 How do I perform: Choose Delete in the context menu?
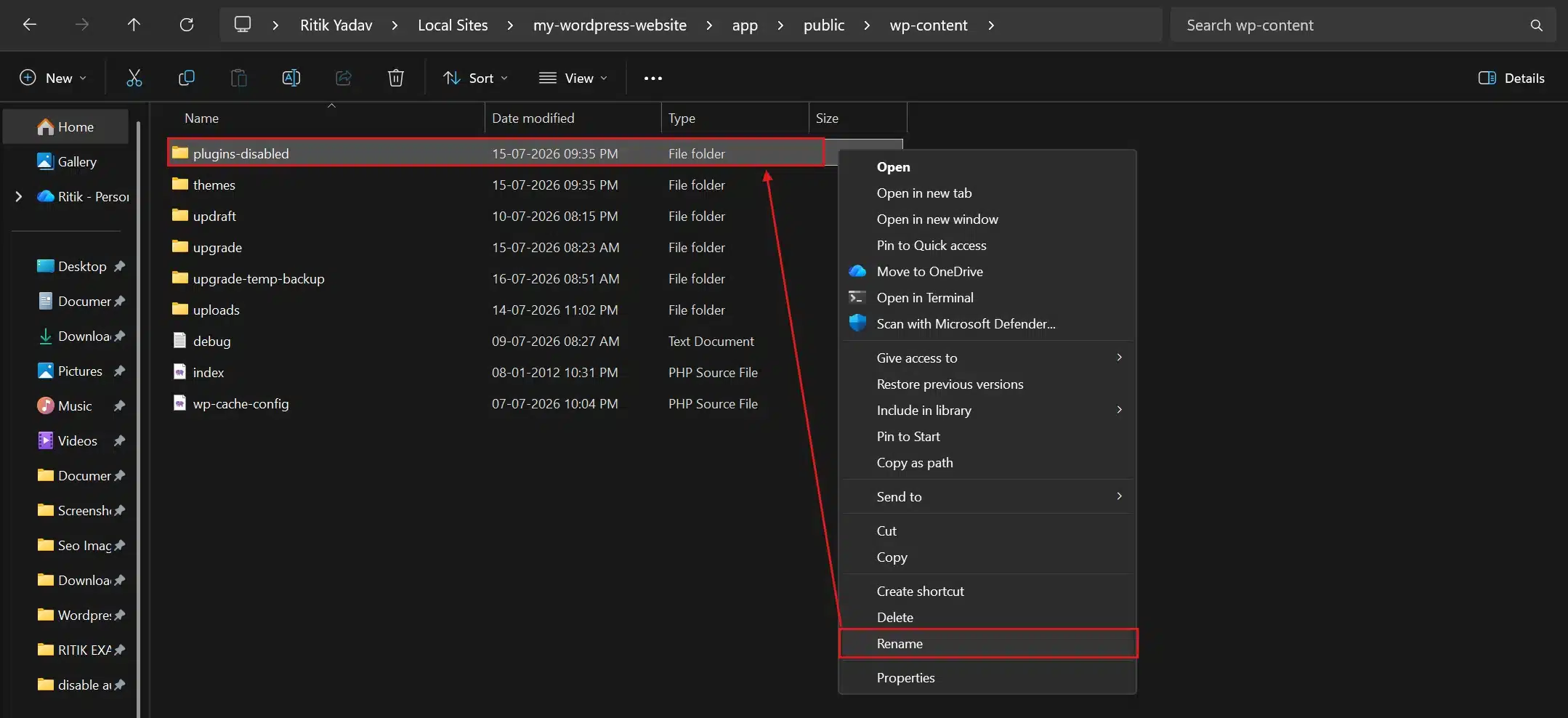tap(988, 617)
